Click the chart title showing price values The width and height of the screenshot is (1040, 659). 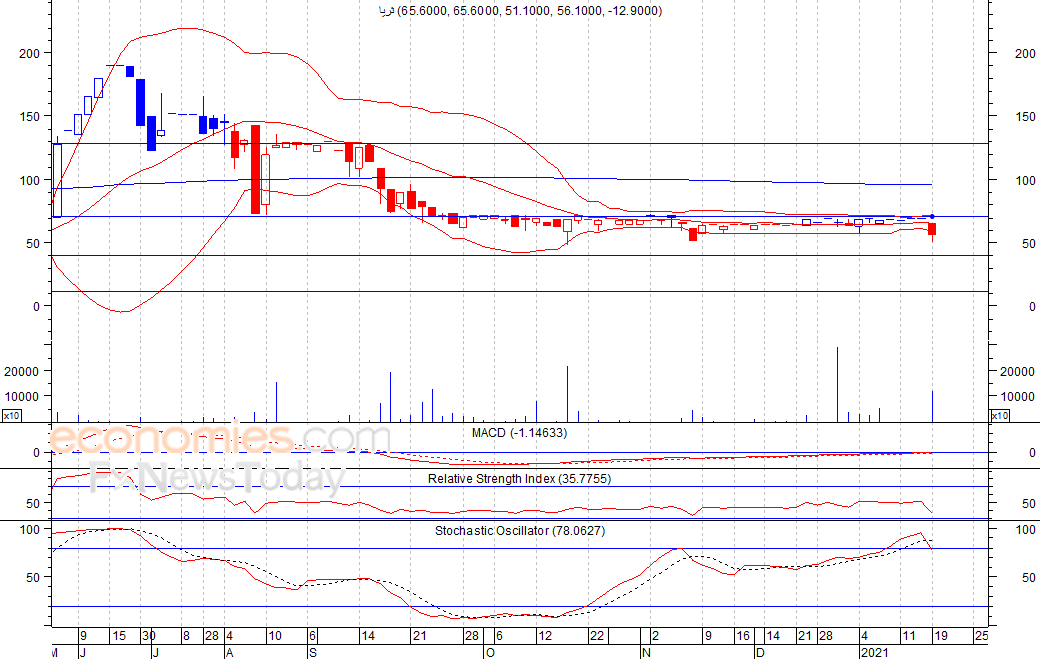click(x=519, y=11)
